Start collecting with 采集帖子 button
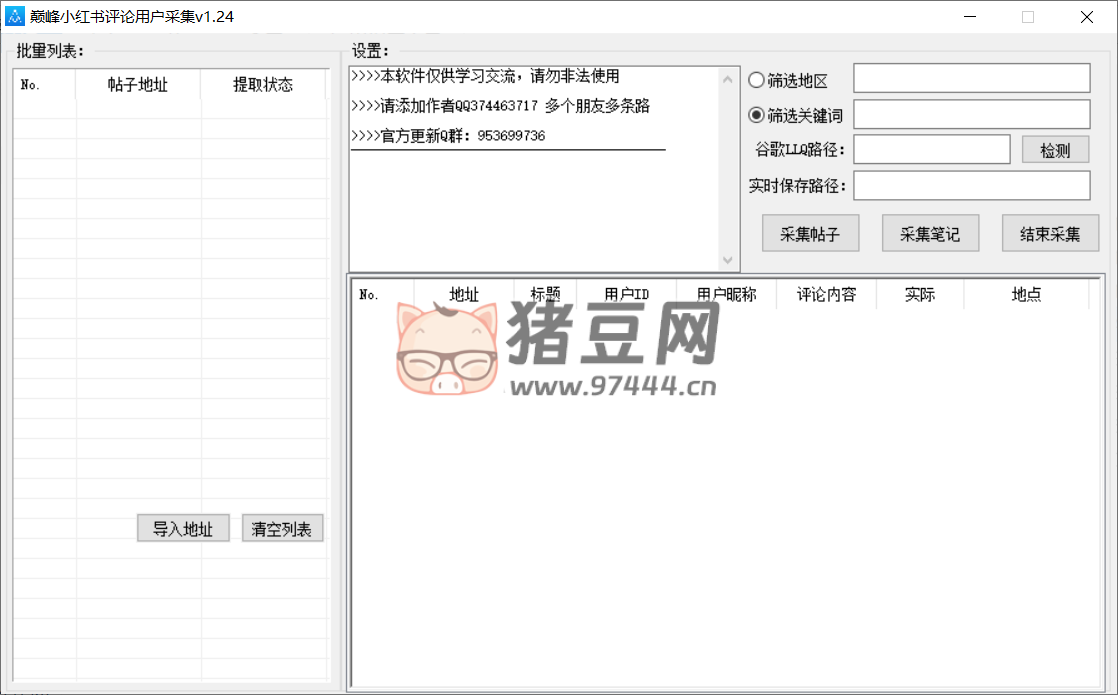Image resolution: width=1118 pixels, height=695 pixels. click(810, 233)
